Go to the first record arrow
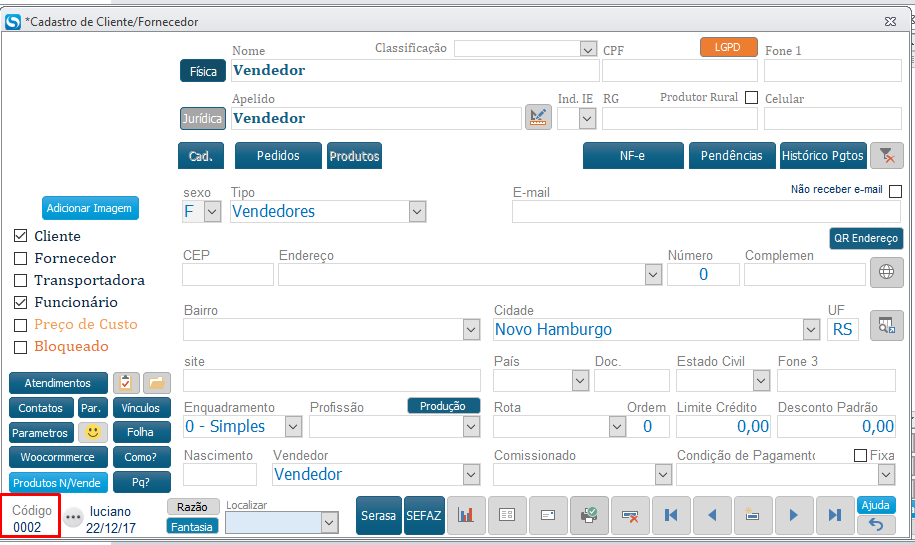Image resolution: width=915 pixels, height=545 pixels. pyautogui.click(x=671, y=515)
